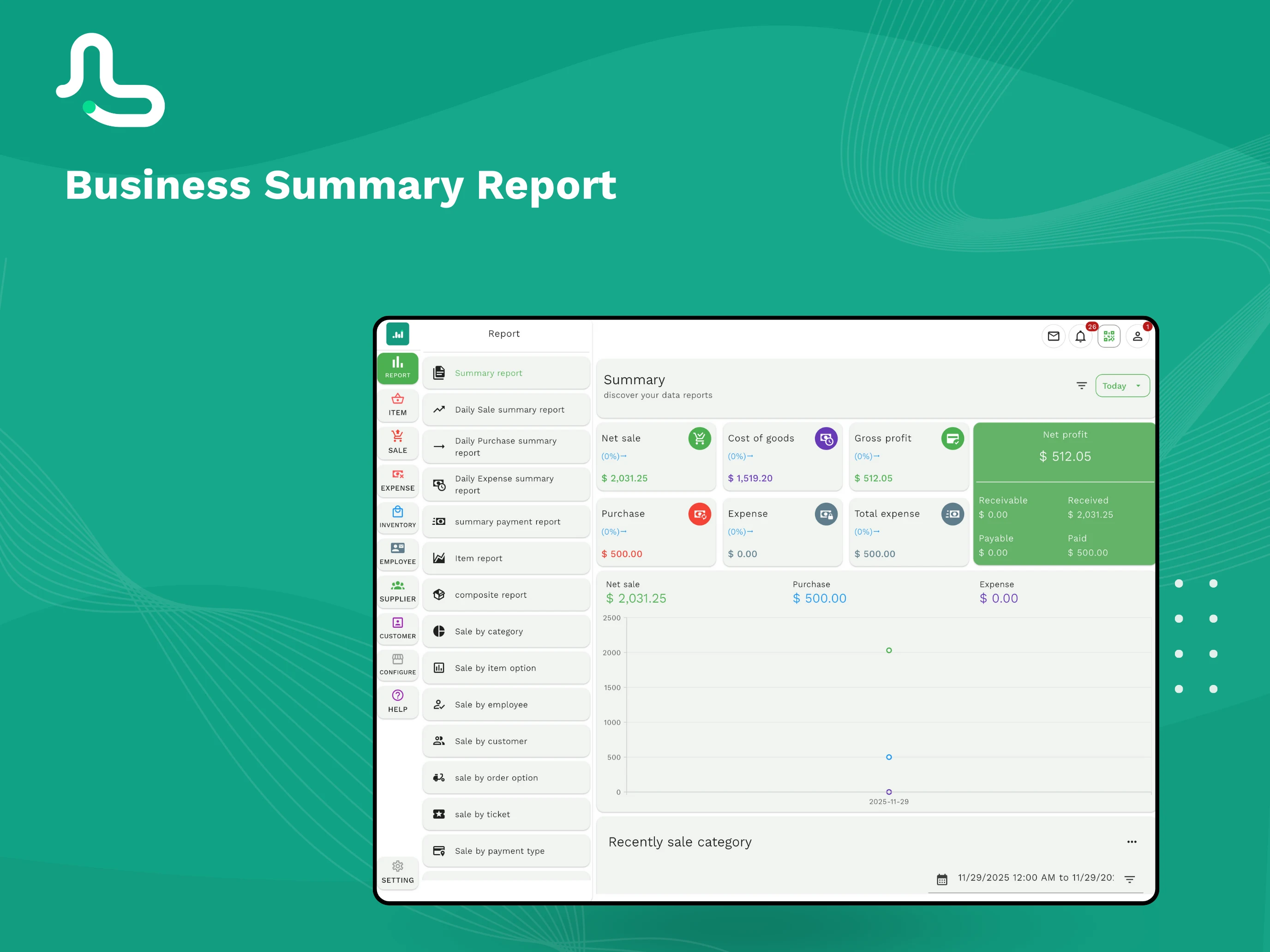Open the user profile icon
Screen dimensions: 1270x952
coord(1137,336)
